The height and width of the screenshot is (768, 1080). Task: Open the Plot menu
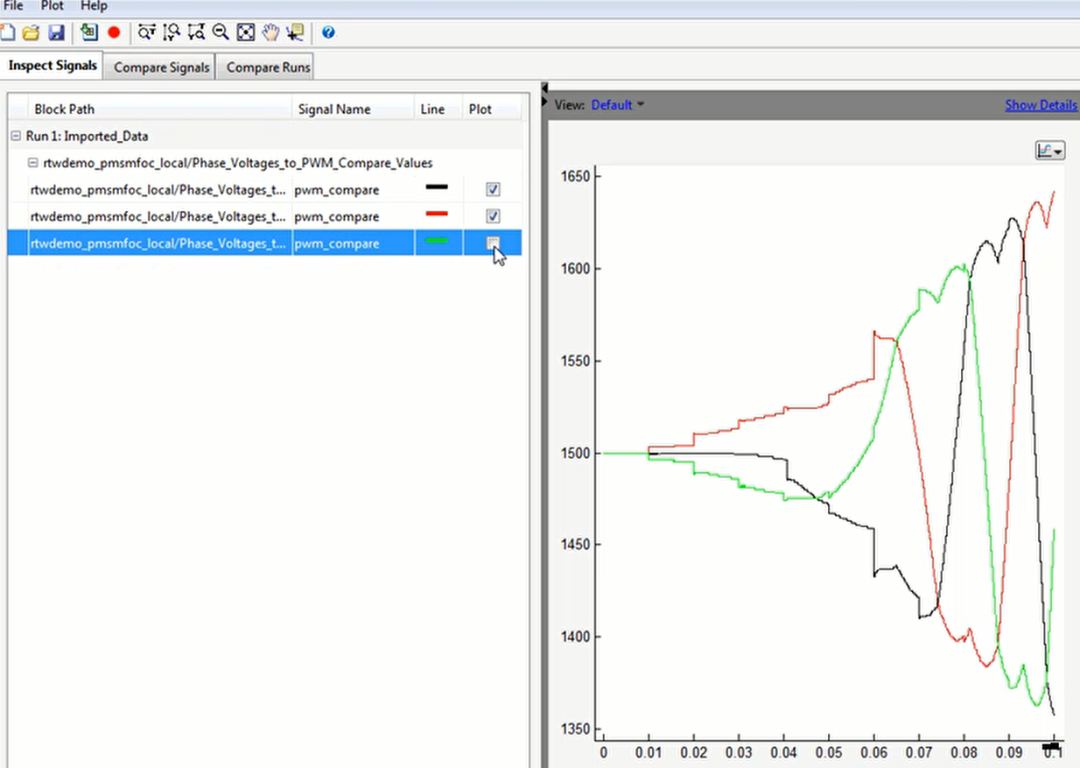tap(52, 6)
